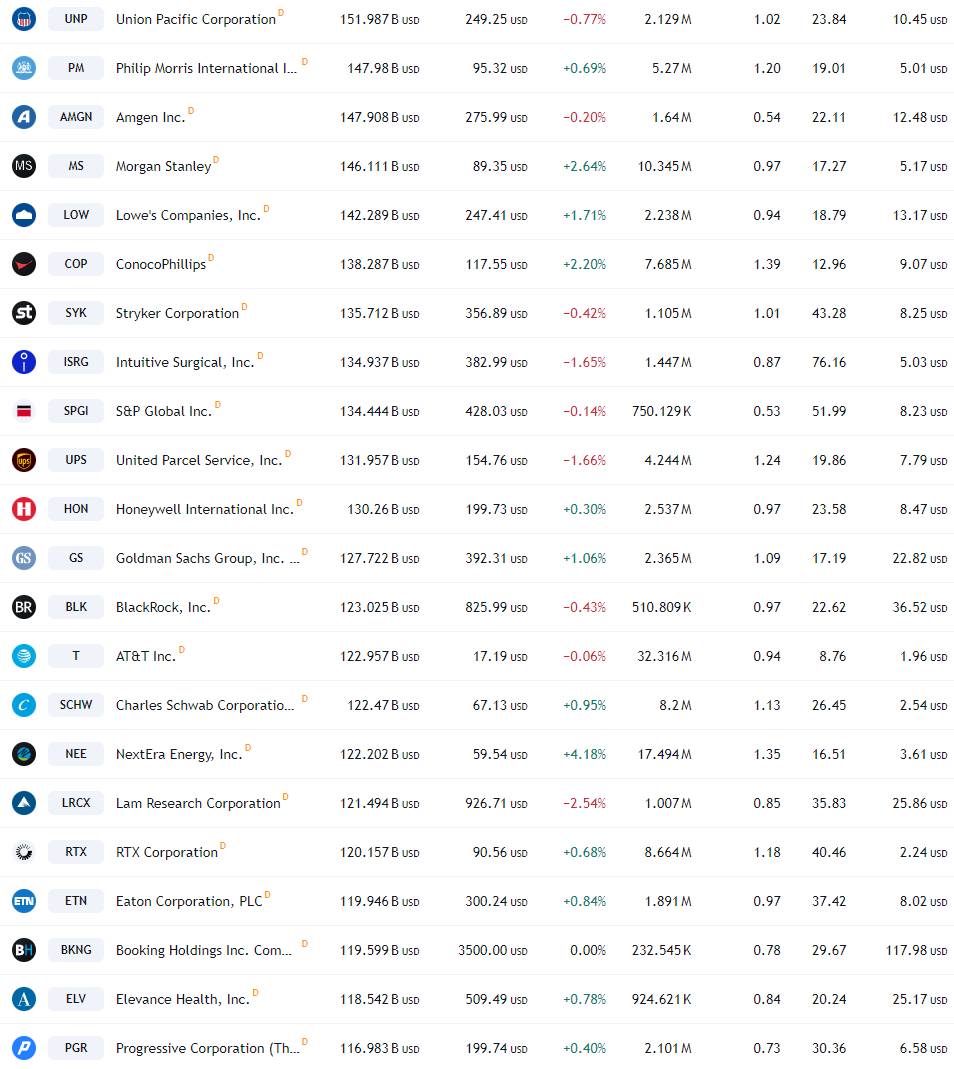This screenshot has width=954, height=1069.
Task: Click the PGR ticker badge
Action: pyautogui.click(x=76, y=1048)
